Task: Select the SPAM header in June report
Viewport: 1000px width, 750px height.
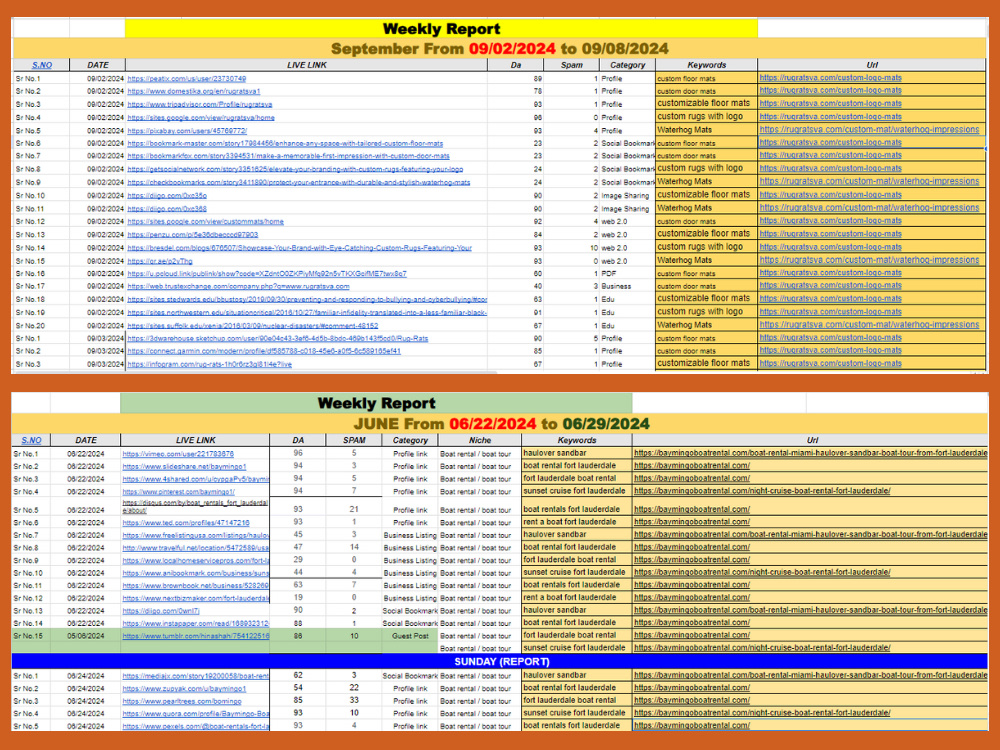Action: (x=354, y=441)
